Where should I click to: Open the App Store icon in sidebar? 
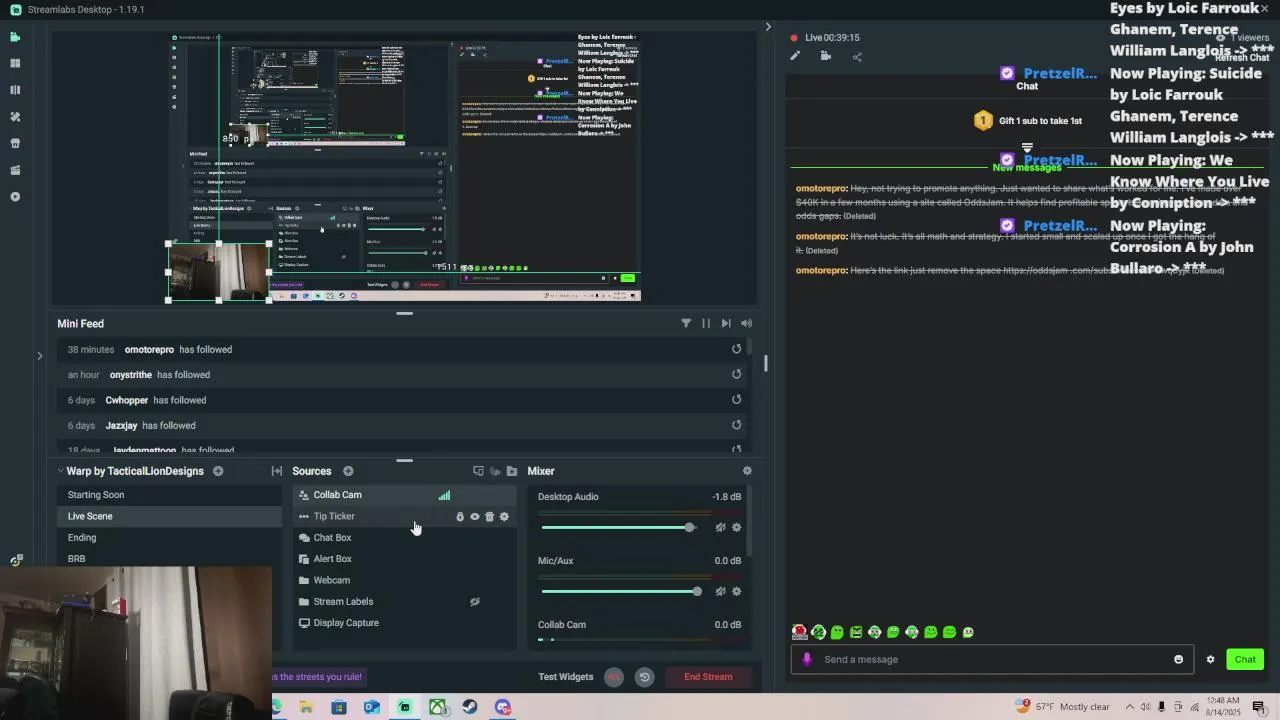coord(15,143)
